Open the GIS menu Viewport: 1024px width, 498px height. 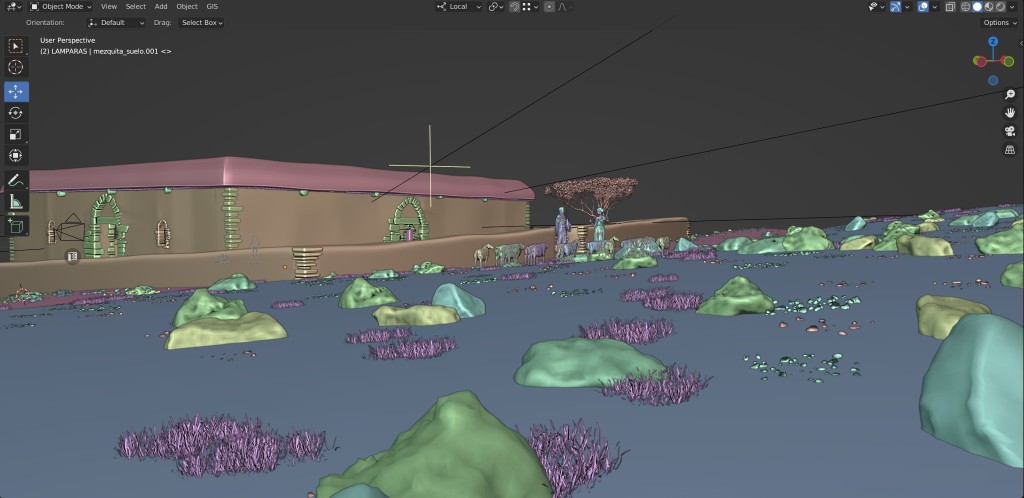click(x=212, y=6)
